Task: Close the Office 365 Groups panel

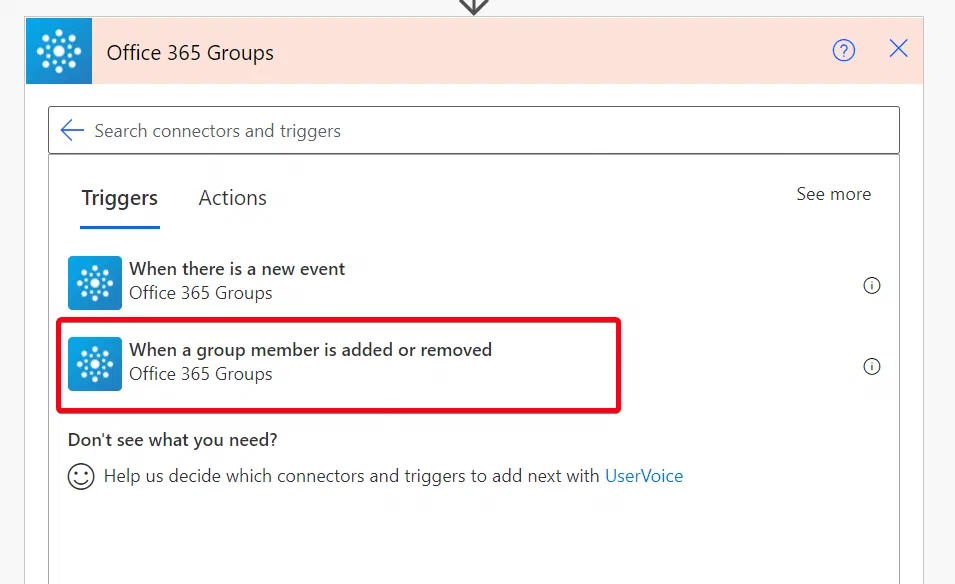Action: pos(898,48)
